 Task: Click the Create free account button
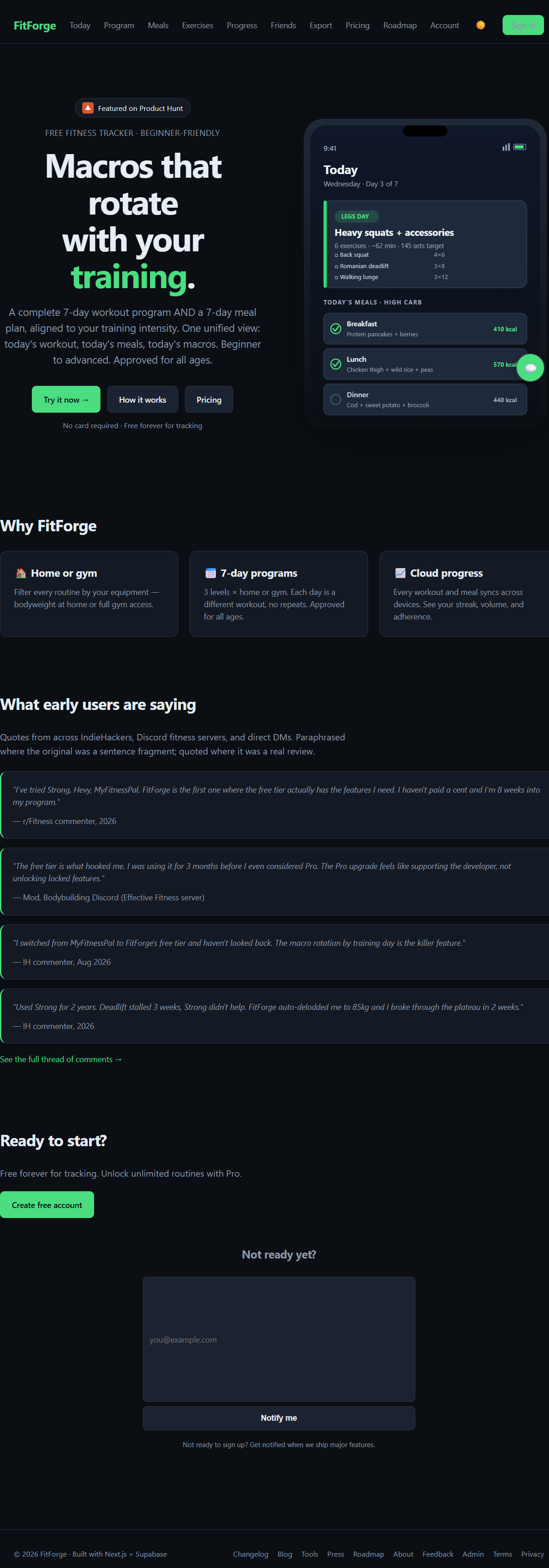click(47, 1204)
